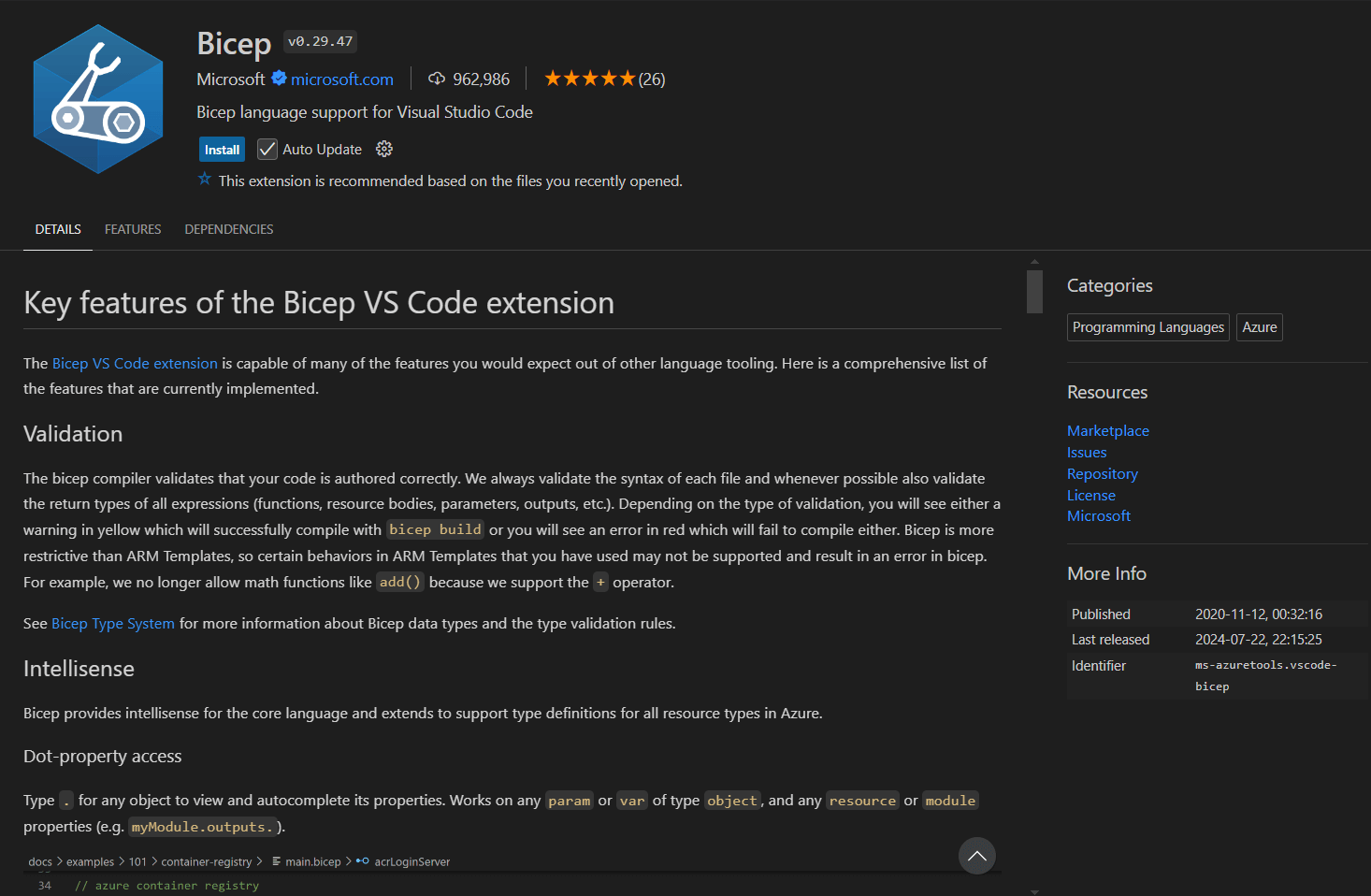Click the recommendation star icon
This screenshot has height=896, width=1371.
coord(205,180)
